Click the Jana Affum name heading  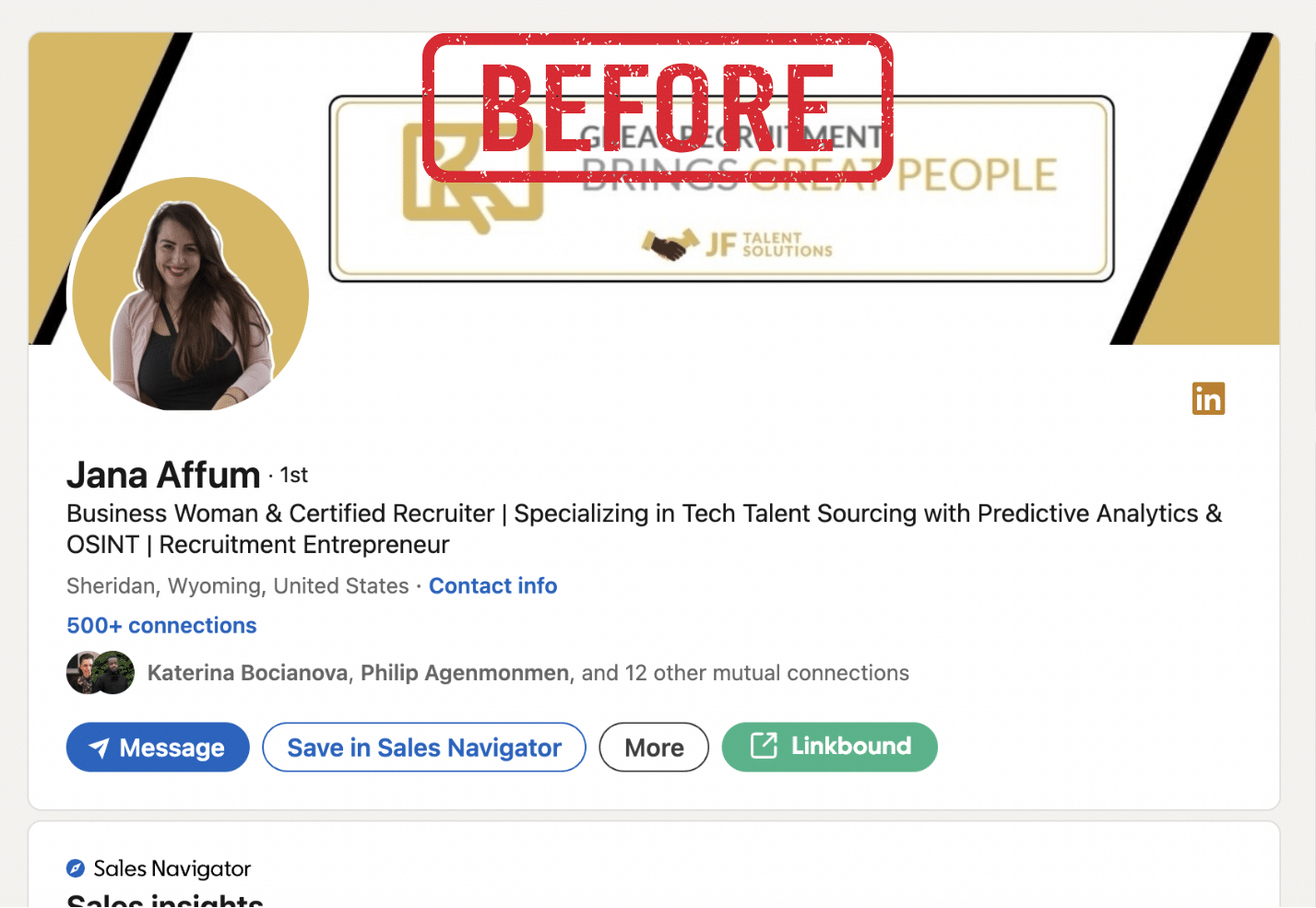(x=163, y=476)
